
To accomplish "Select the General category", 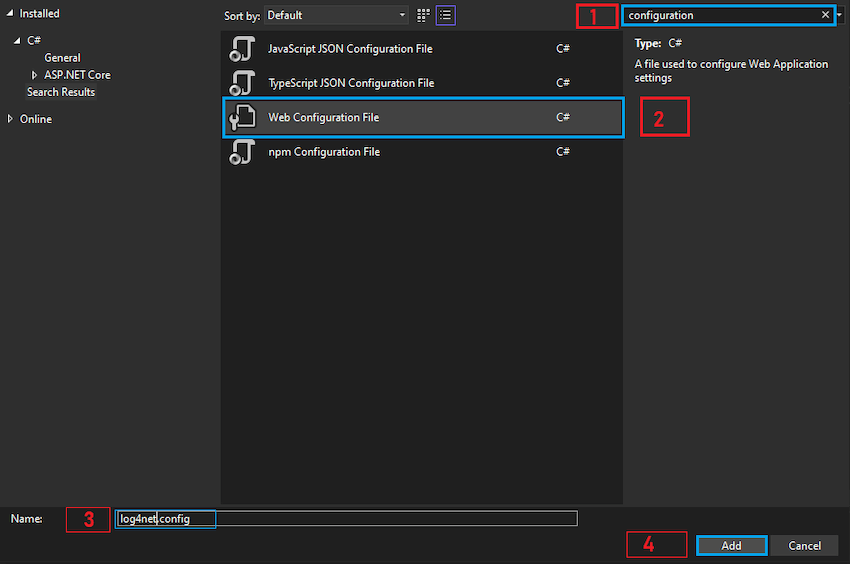I will (x=62, y=57).
